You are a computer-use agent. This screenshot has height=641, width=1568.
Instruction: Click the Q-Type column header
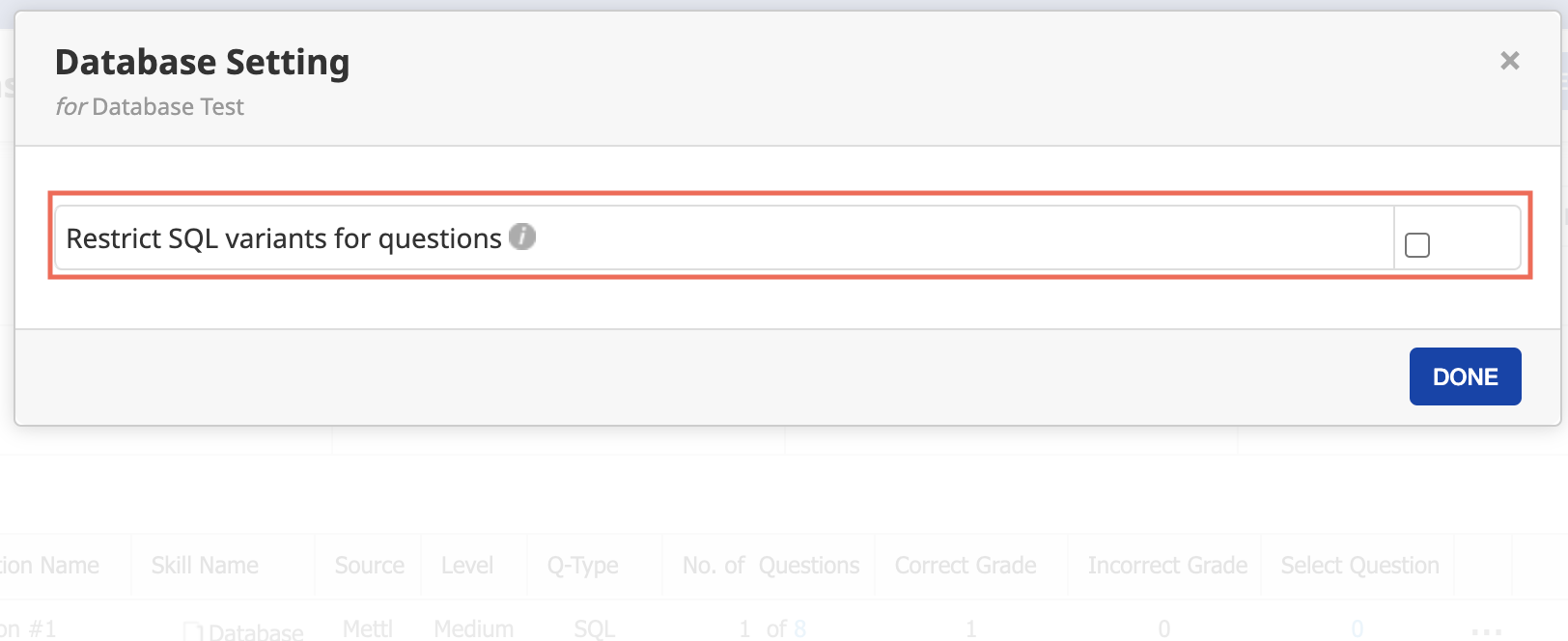pyautogui.click(x=582, y=566)
